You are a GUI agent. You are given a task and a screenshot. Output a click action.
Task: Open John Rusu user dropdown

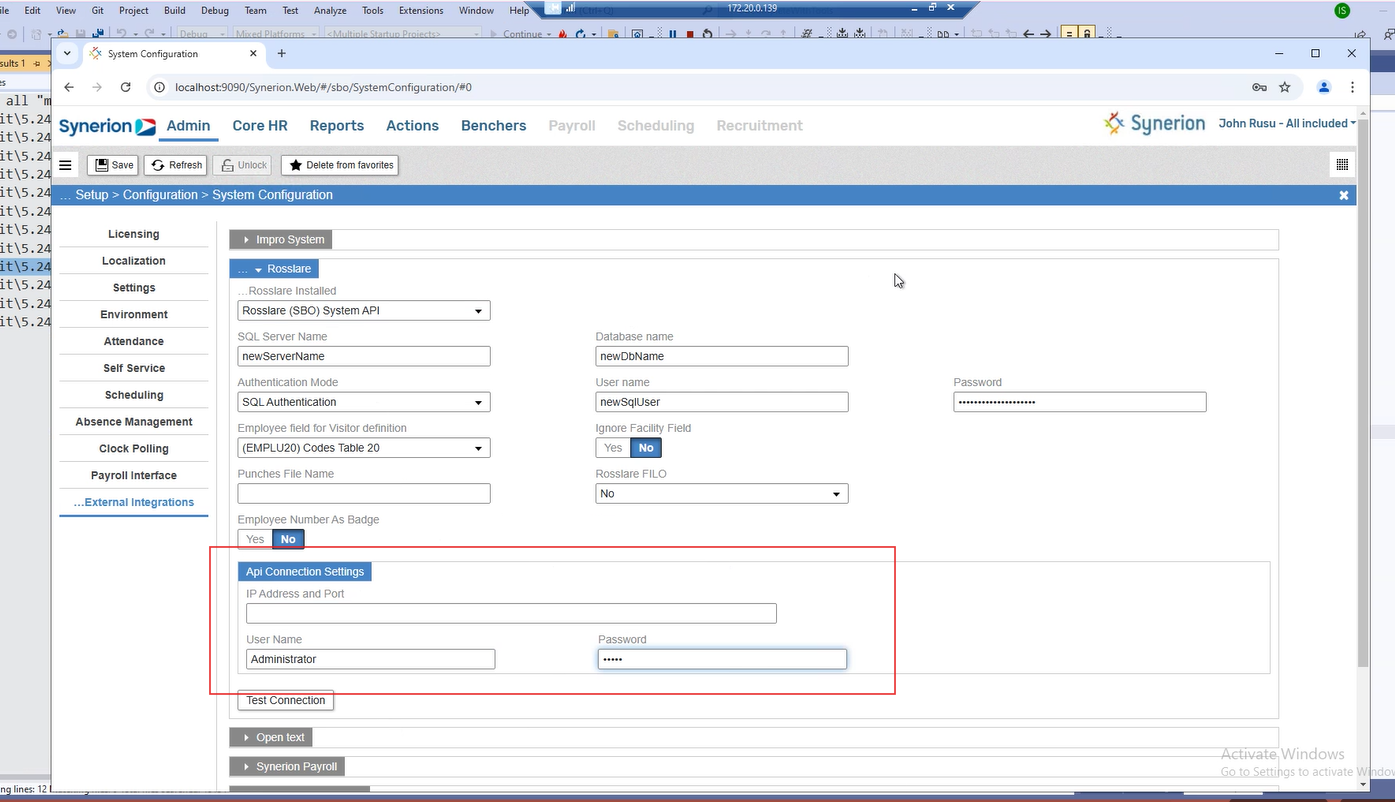click(1287, 124)
